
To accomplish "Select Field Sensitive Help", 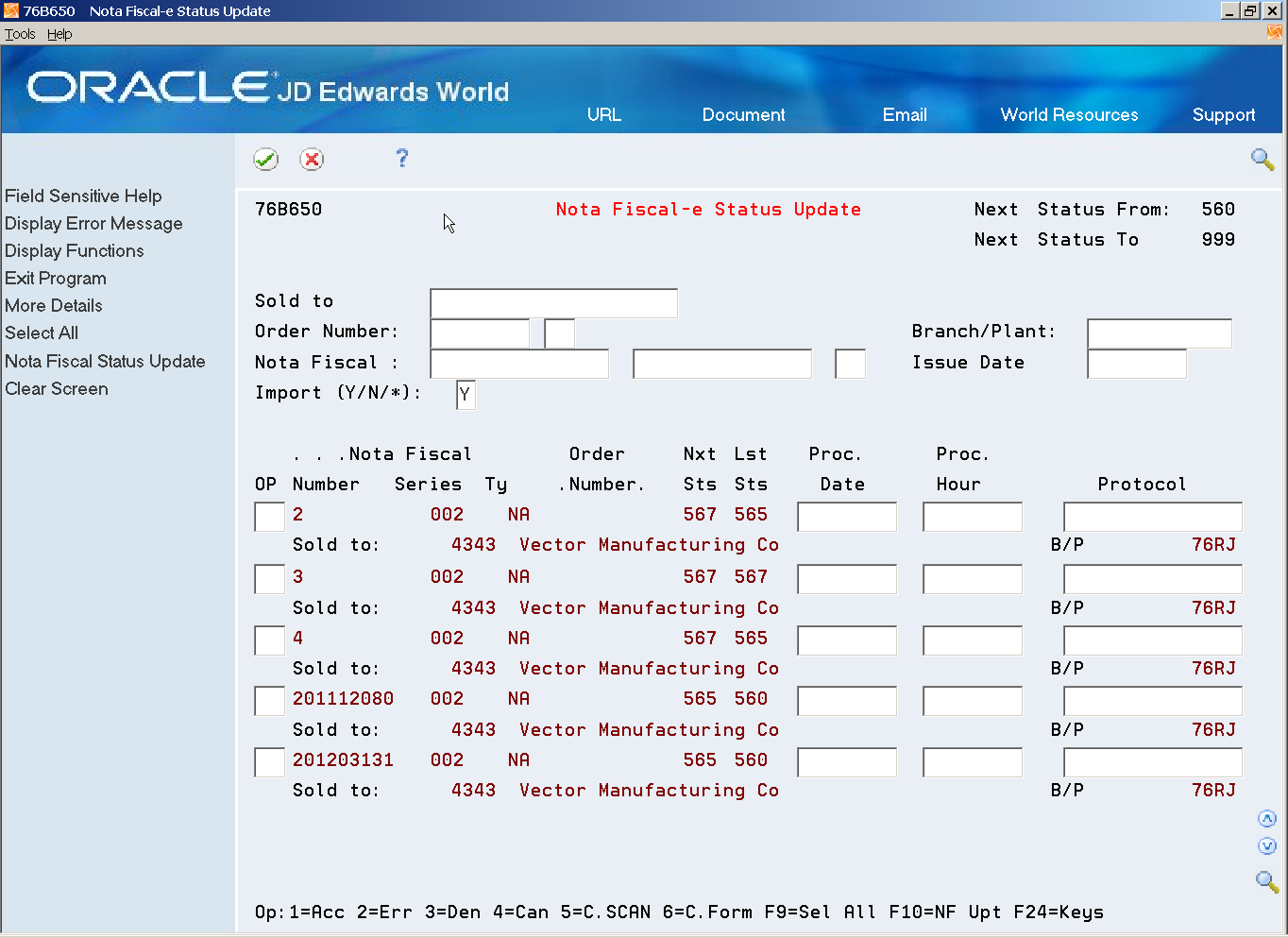I will point(83,196).
